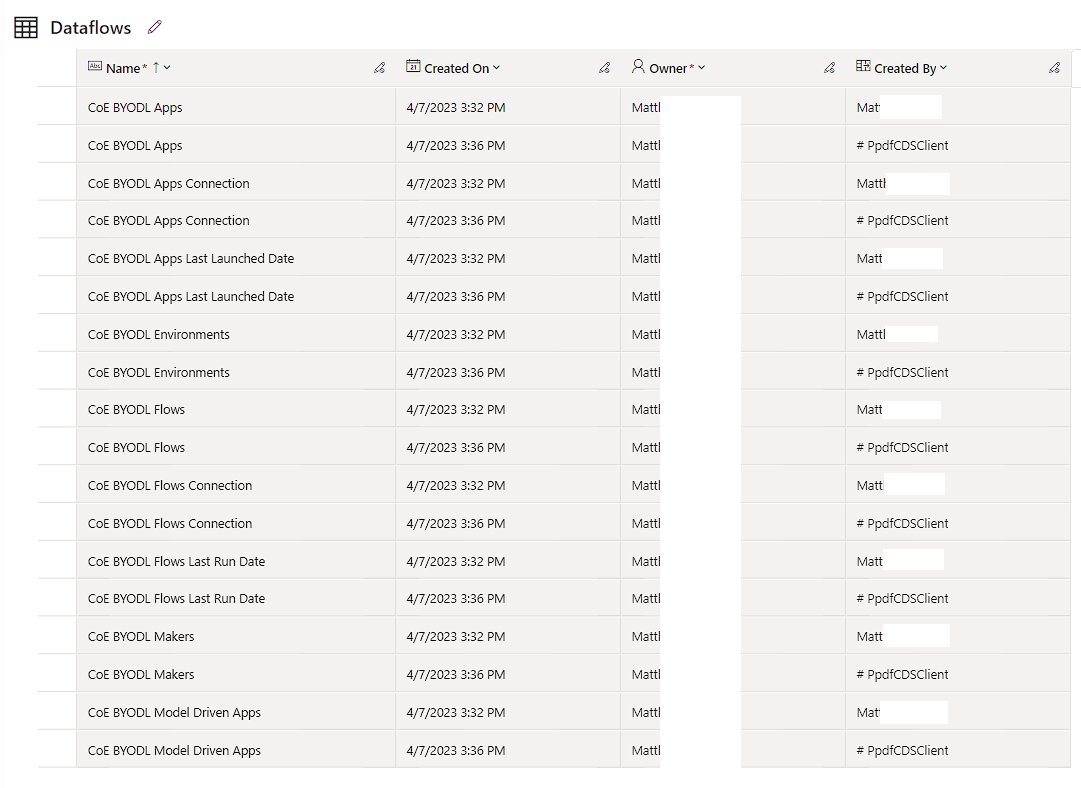Viewport: 1081px width, 788px height.
Task: Click the pencil icon next to Dataflows title
Action: click(x=155, y=27)
